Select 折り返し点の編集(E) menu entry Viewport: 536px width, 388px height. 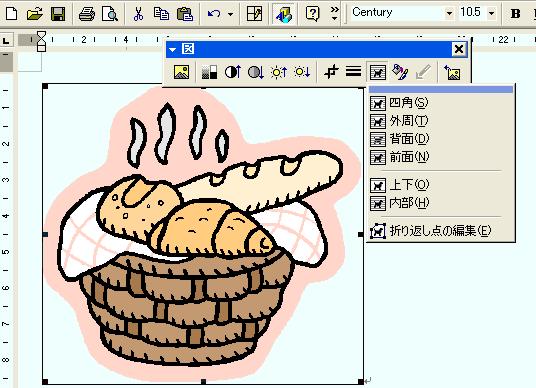441,231
